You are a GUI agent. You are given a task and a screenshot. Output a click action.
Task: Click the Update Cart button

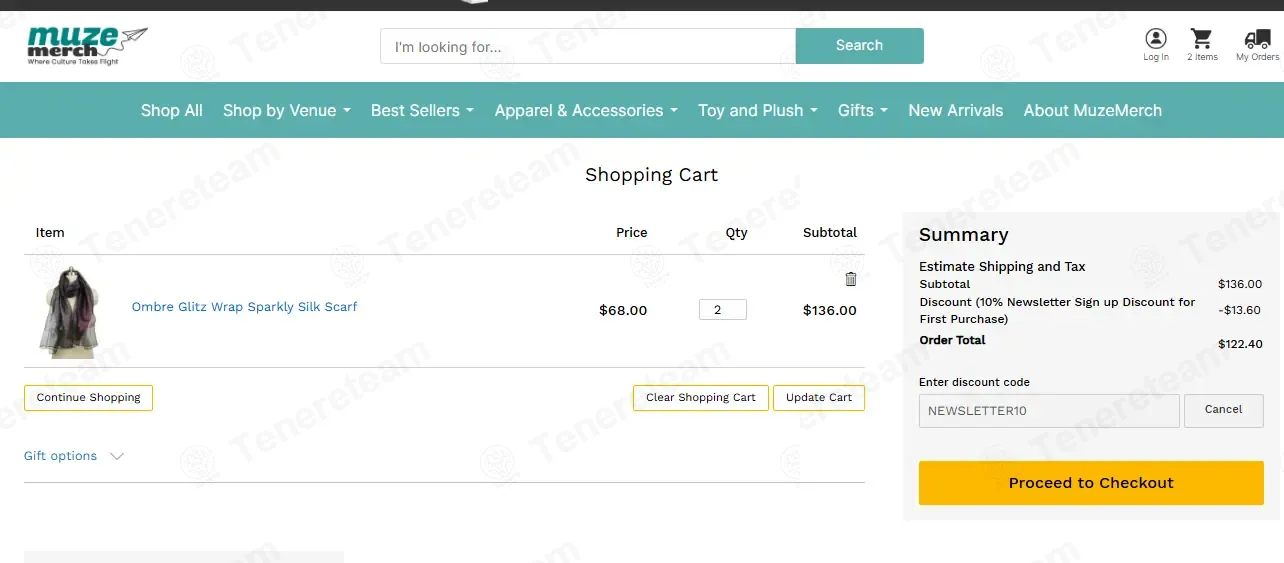(819, 398)
